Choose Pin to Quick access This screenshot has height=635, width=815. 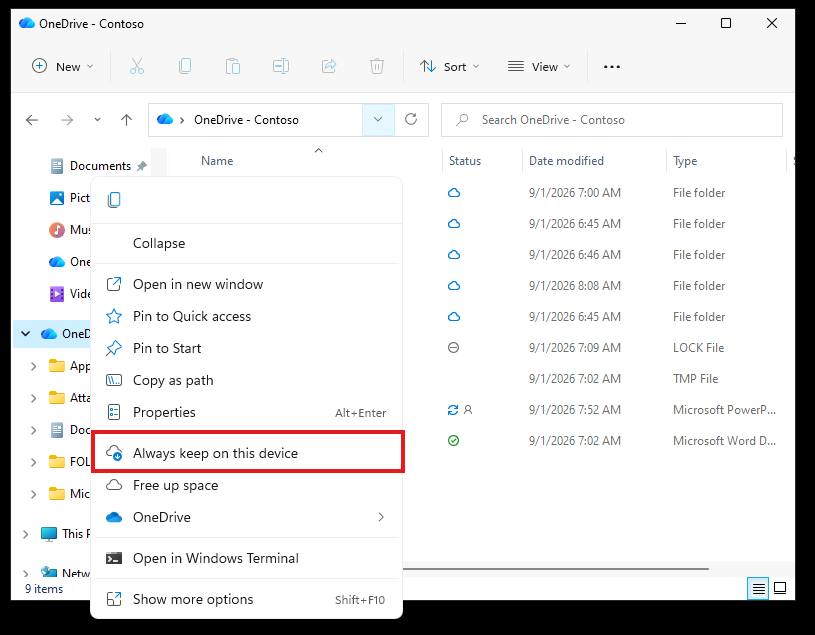(x=247, y=316)
